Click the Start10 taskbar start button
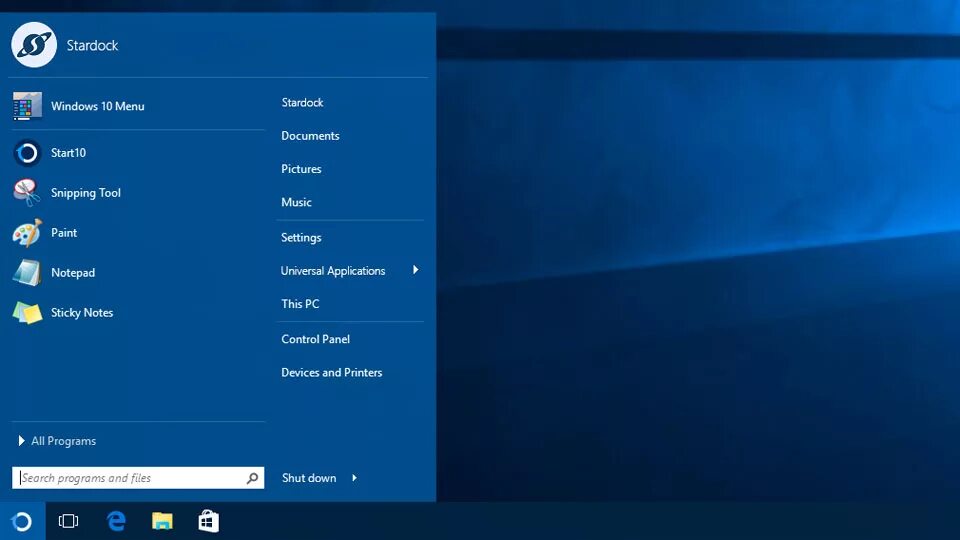Viewport: 960px width, 540px height. pos(22,522)
